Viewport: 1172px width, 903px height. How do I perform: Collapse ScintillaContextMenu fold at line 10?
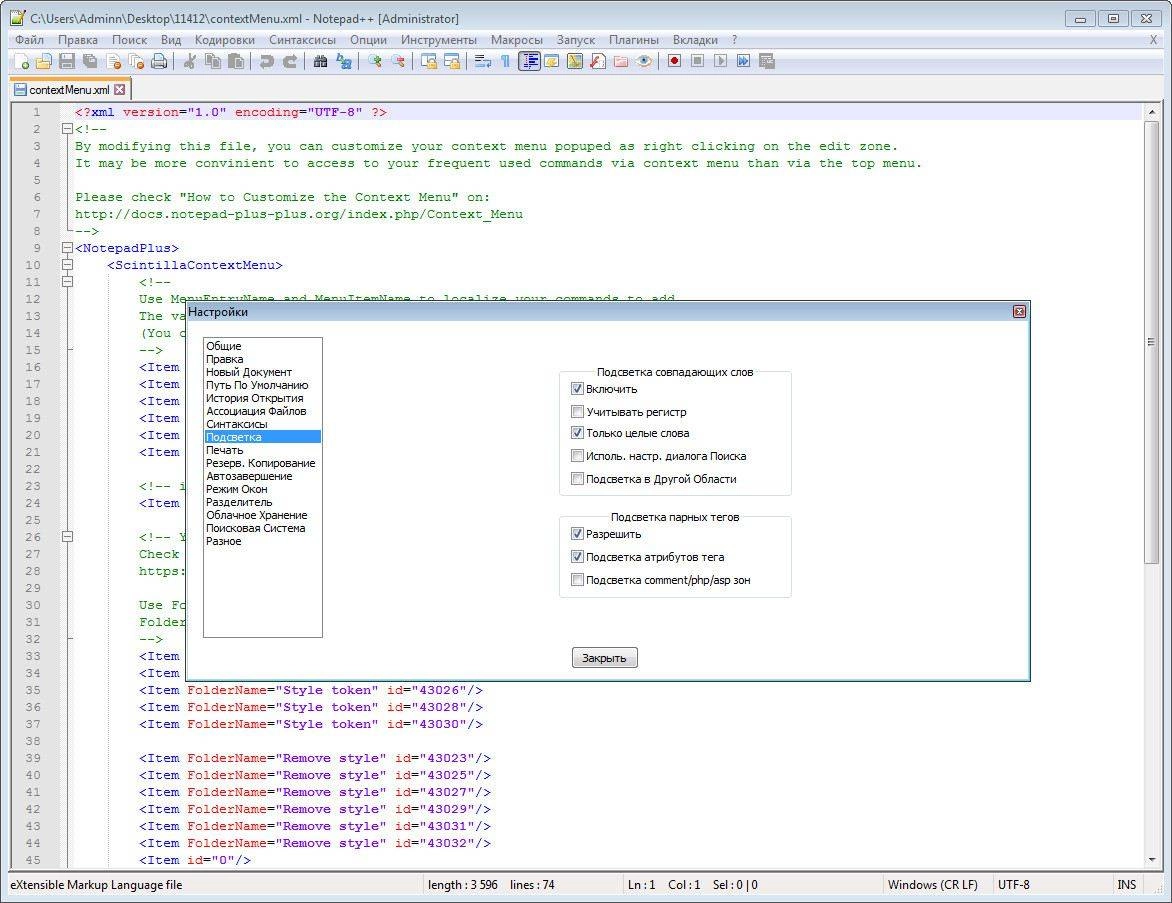tap(67, 265)
